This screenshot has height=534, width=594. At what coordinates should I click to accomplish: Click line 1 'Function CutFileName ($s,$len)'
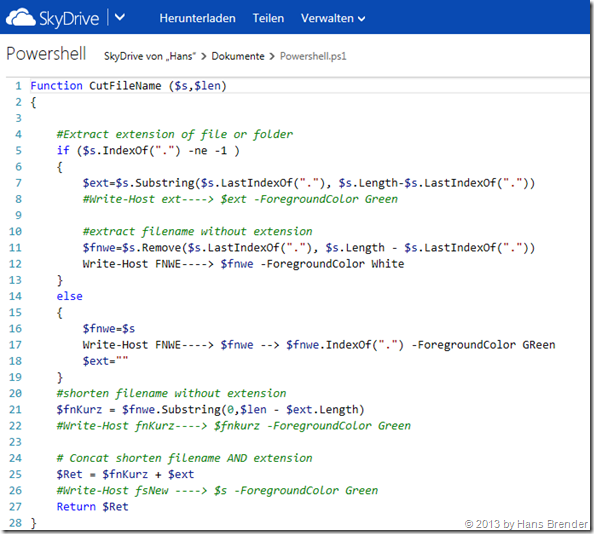(x=128, y=86)
